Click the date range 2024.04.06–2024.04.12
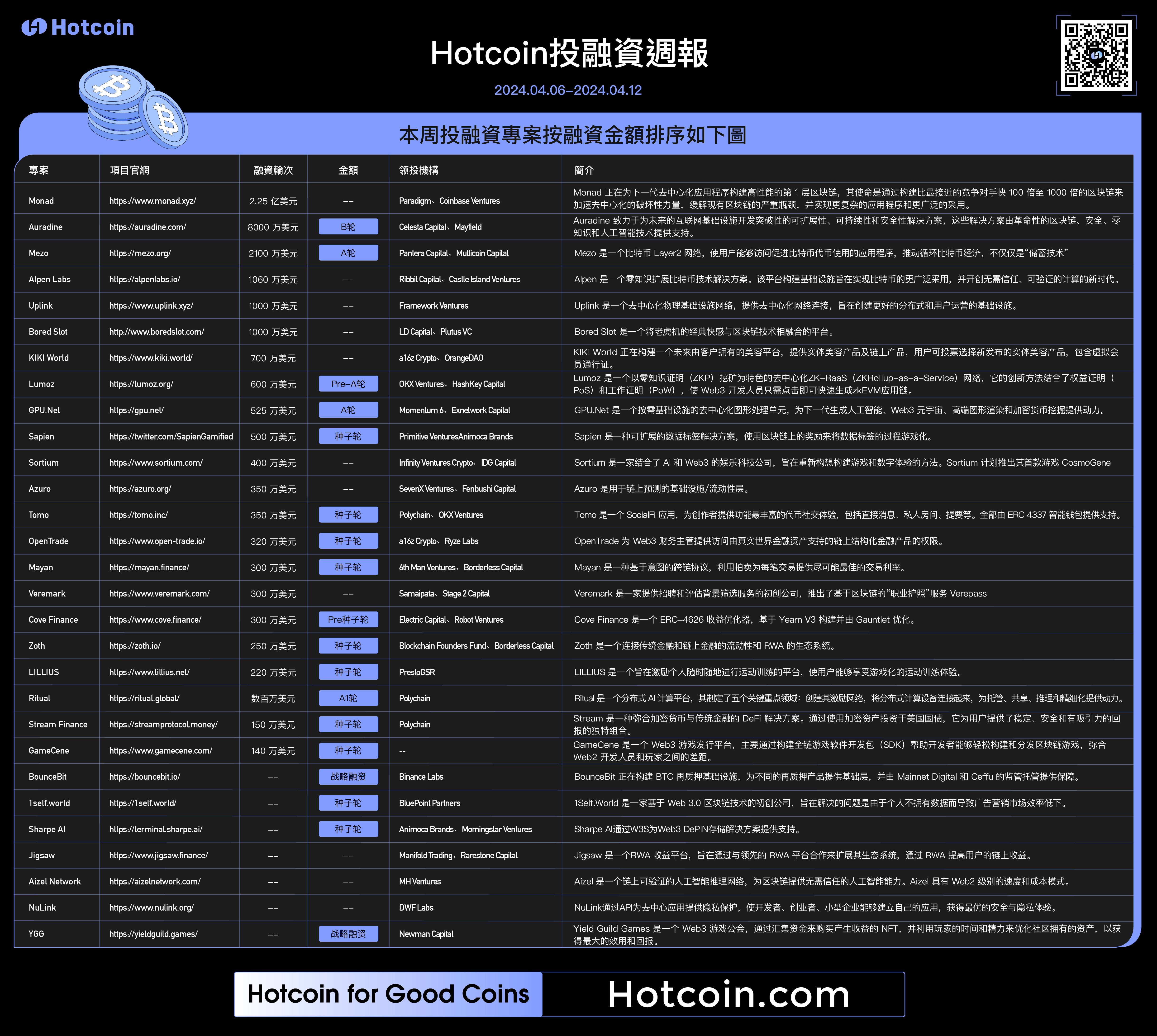Viewport: 1157px width, 1036px height. click(x=568, y=90)
